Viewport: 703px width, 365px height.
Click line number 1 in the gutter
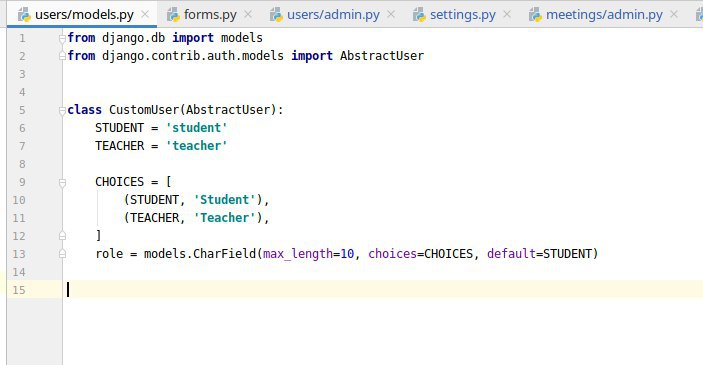point(22,39)
